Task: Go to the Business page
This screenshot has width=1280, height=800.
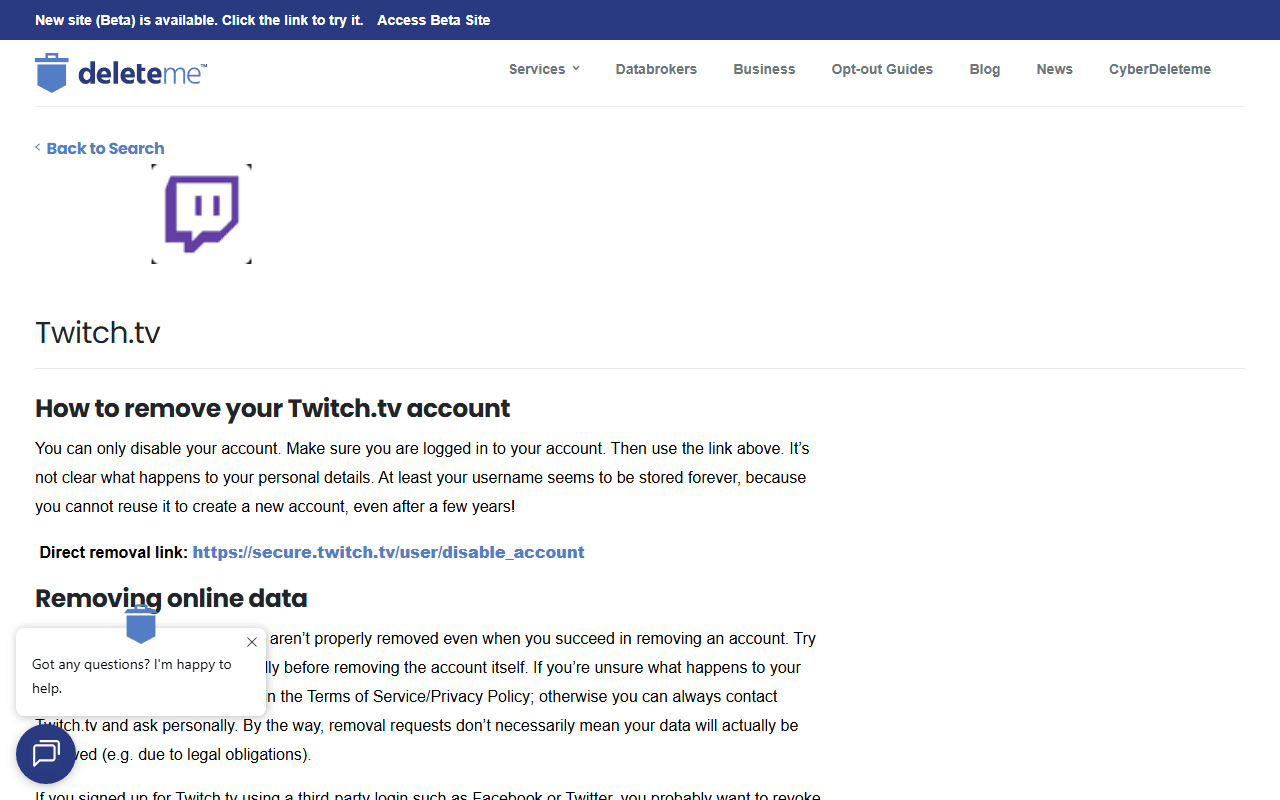Action: coord(764,69)
